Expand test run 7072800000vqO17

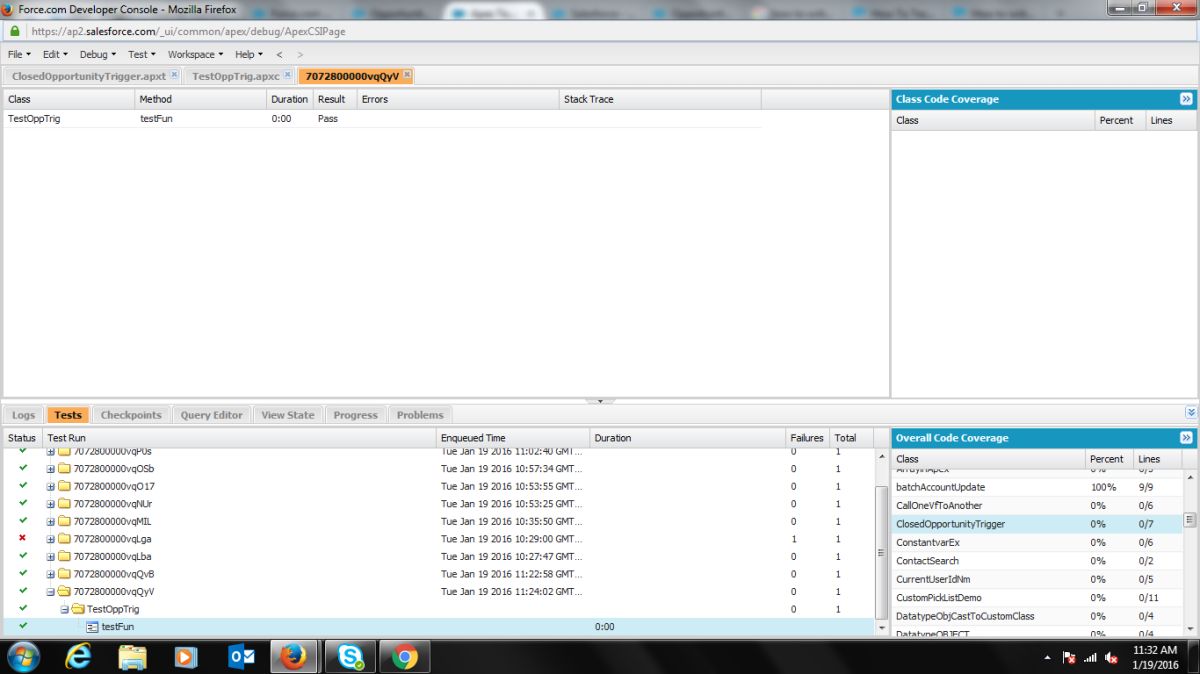pyautogui.click(x=51, y=486)
